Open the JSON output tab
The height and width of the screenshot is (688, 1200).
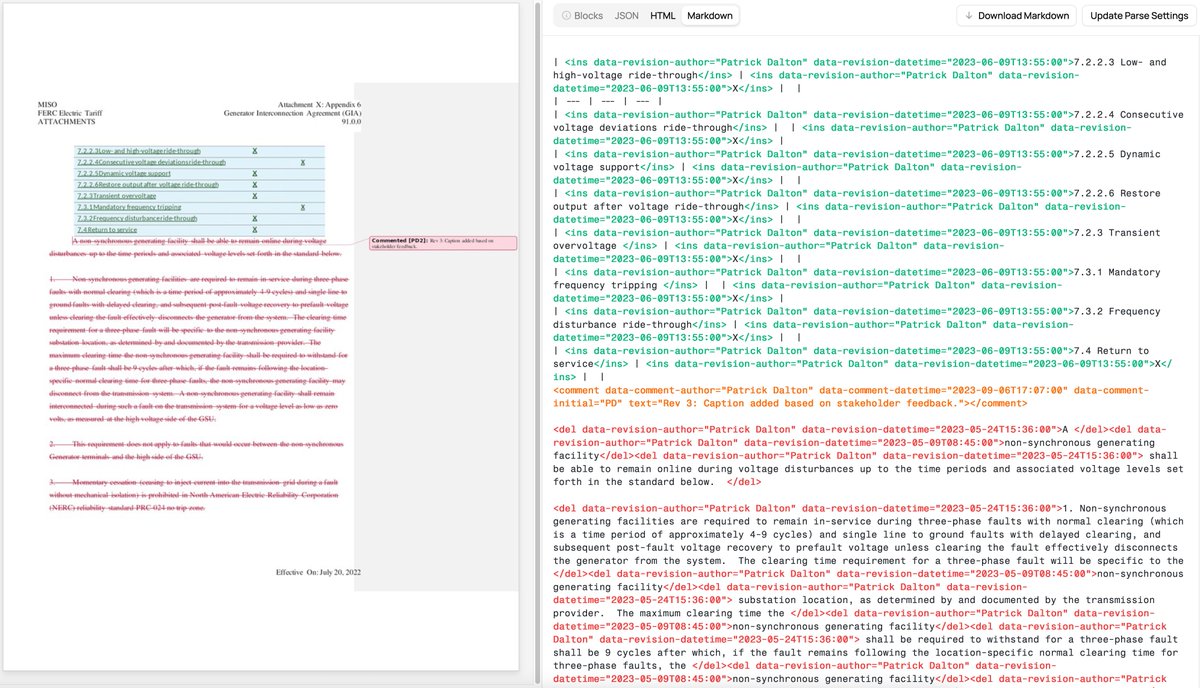point(626,15)
